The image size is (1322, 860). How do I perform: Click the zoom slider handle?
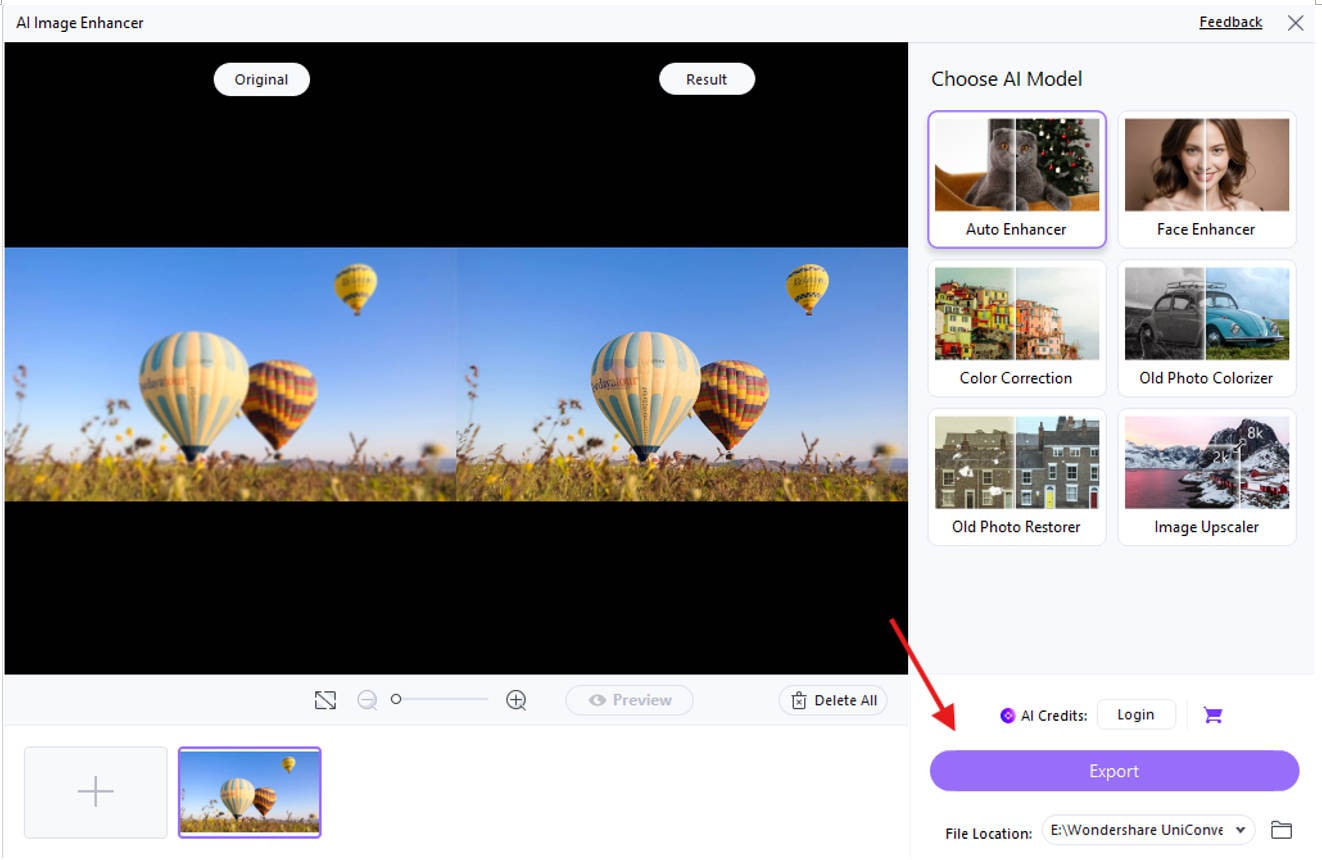[x=396, y=699]
